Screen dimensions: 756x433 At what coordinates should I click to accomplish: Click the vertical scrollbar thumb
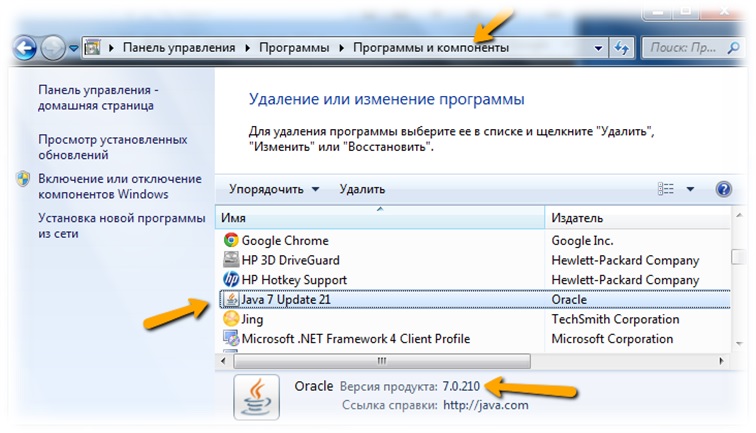[738, 257]
